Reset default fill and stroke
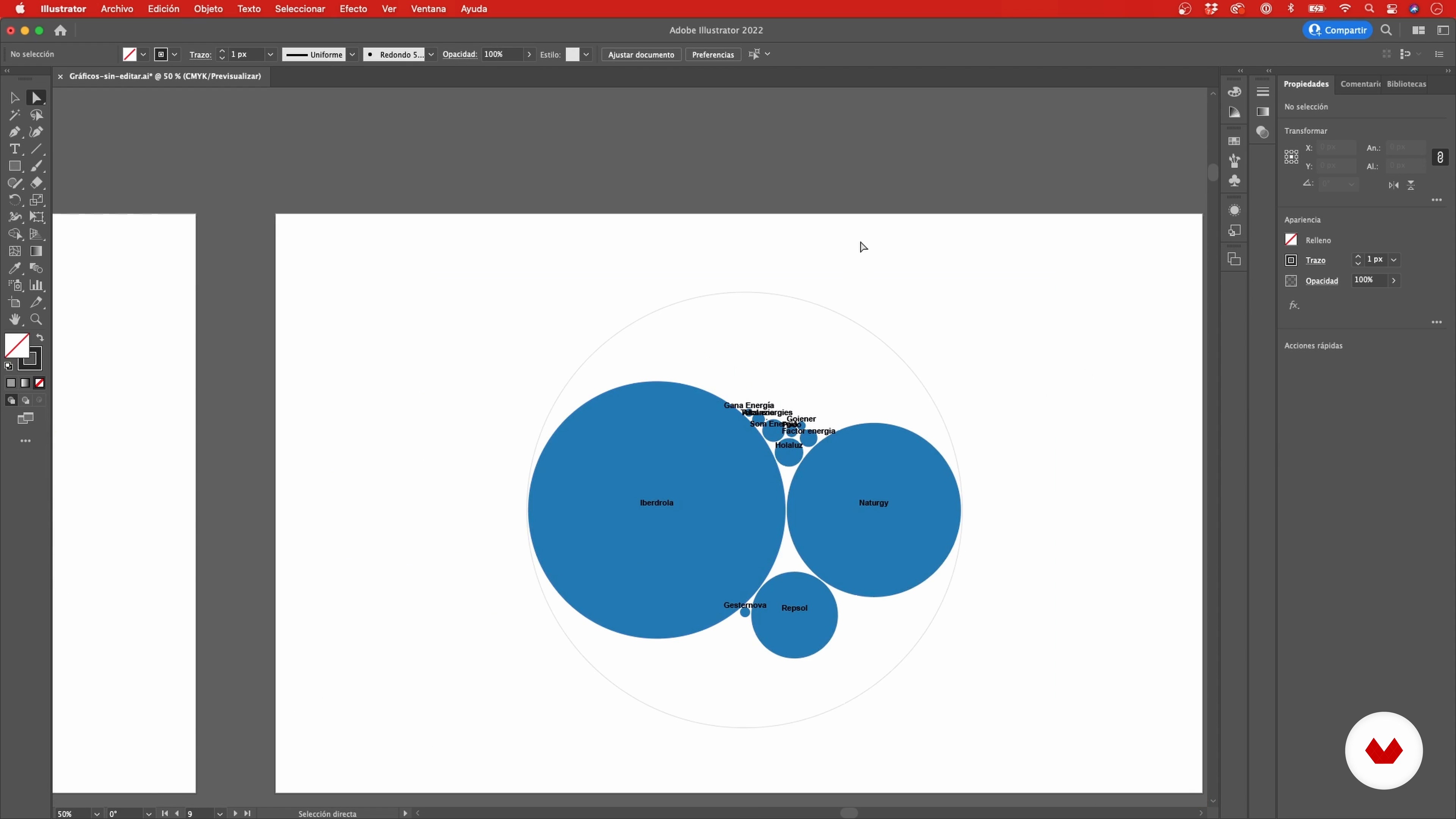1456x819 pixels. pyautogui.click(x=8, y=366)
